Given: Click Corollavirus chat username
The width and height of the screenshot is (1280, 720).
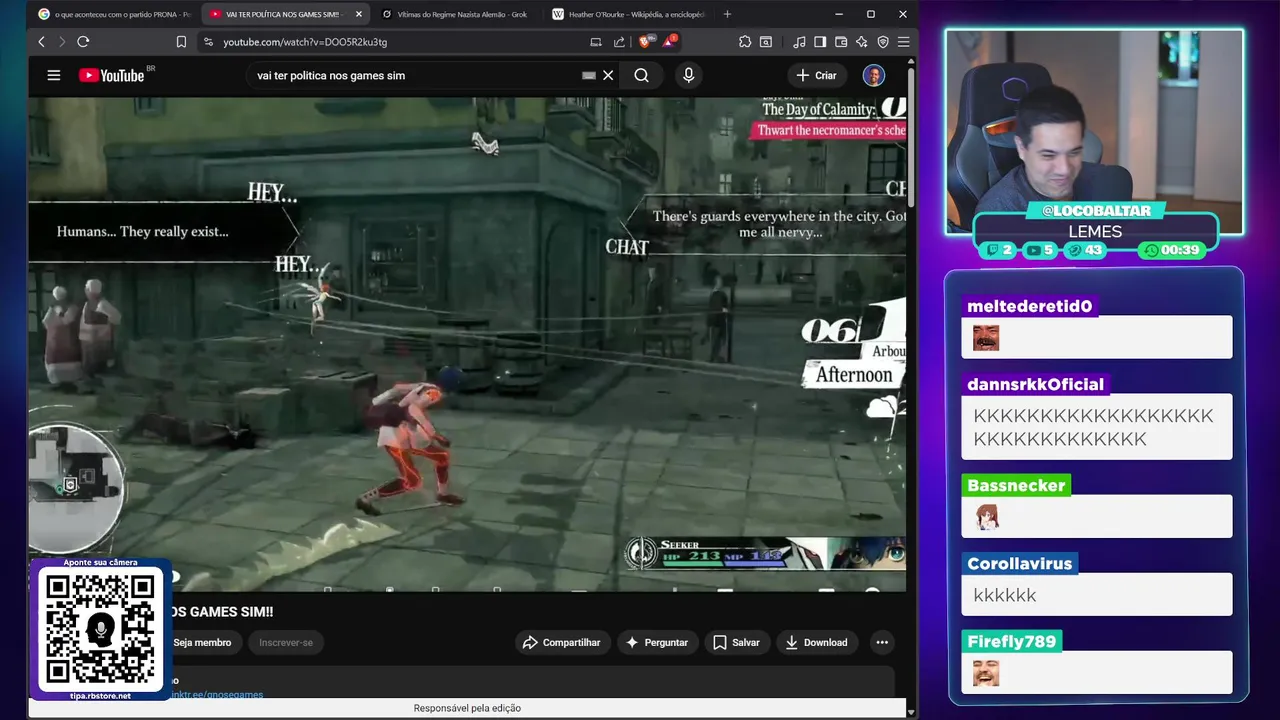Looking at the screenshot, I should tap(1019, 563).
